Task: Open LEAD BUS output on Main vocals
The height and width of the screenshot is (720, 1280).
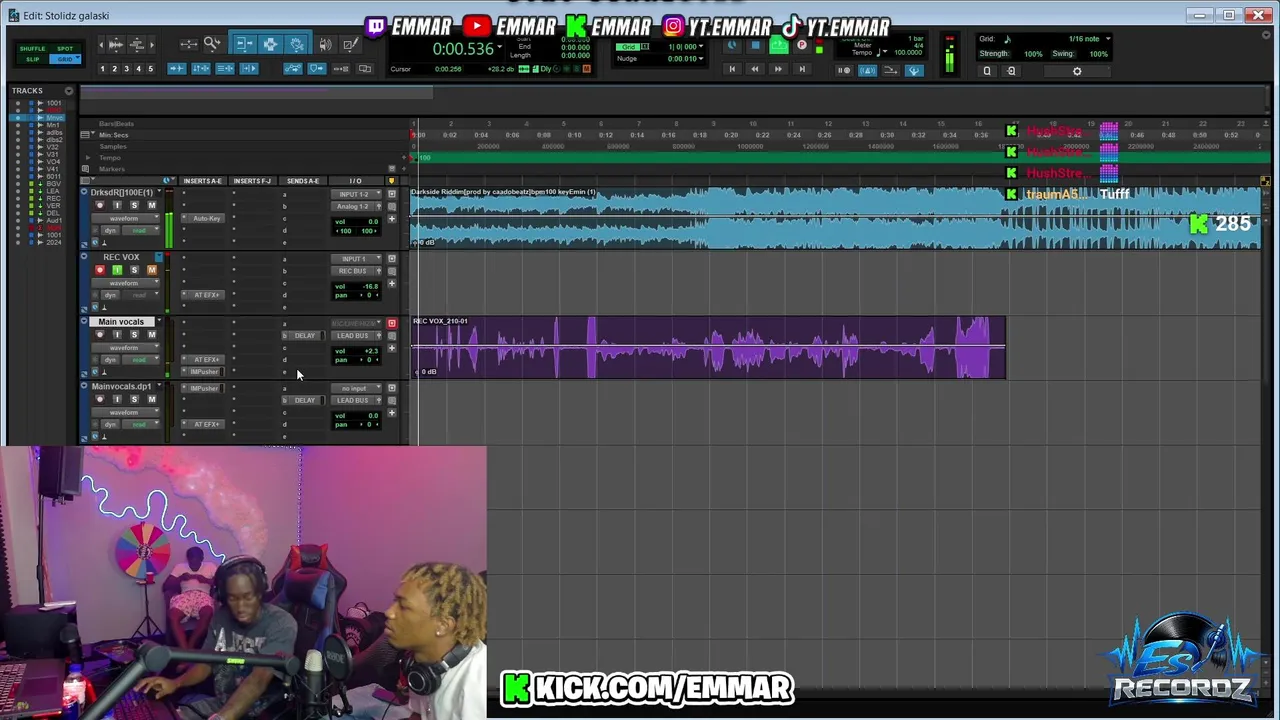Action: 353,336
